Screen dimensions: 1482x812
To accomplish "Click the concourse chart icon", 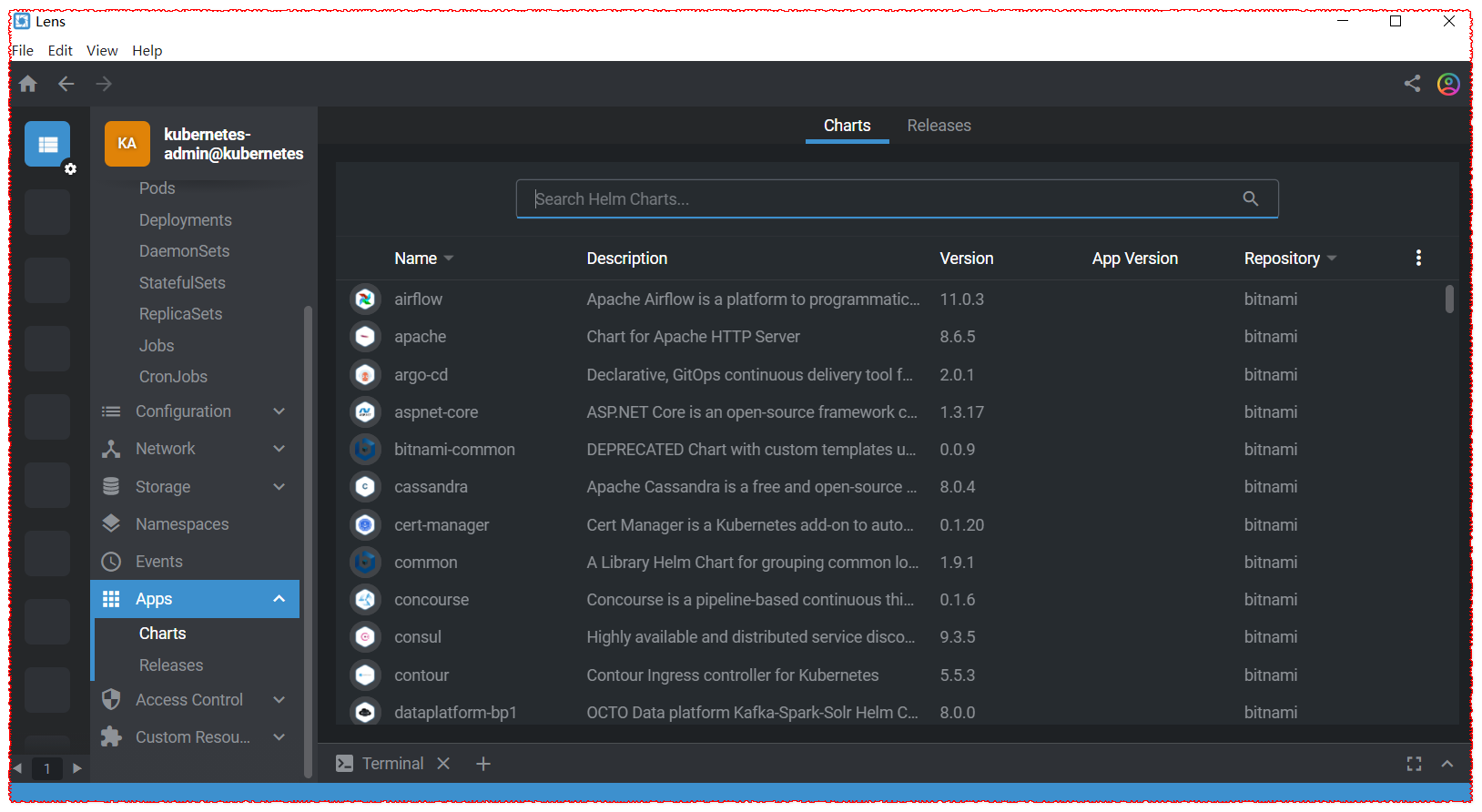I will 365,599.
